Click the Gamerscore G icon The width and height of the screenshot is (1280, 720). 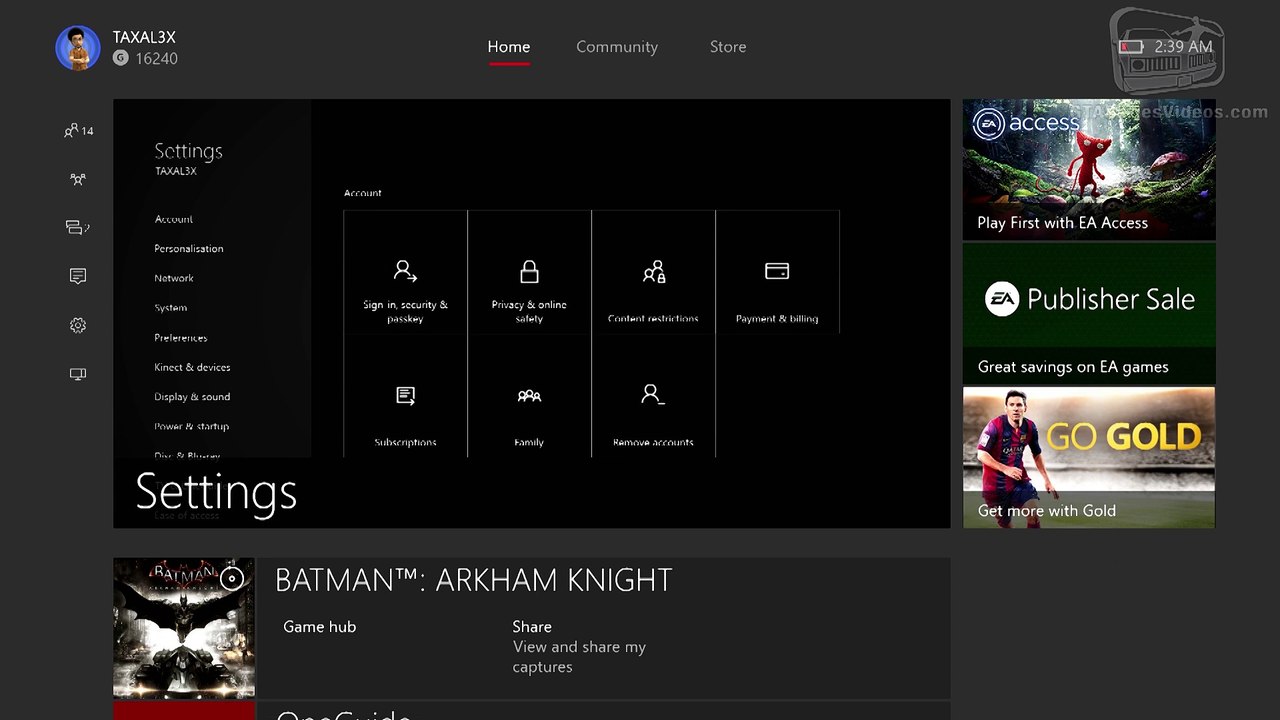(x=121, y=58)
